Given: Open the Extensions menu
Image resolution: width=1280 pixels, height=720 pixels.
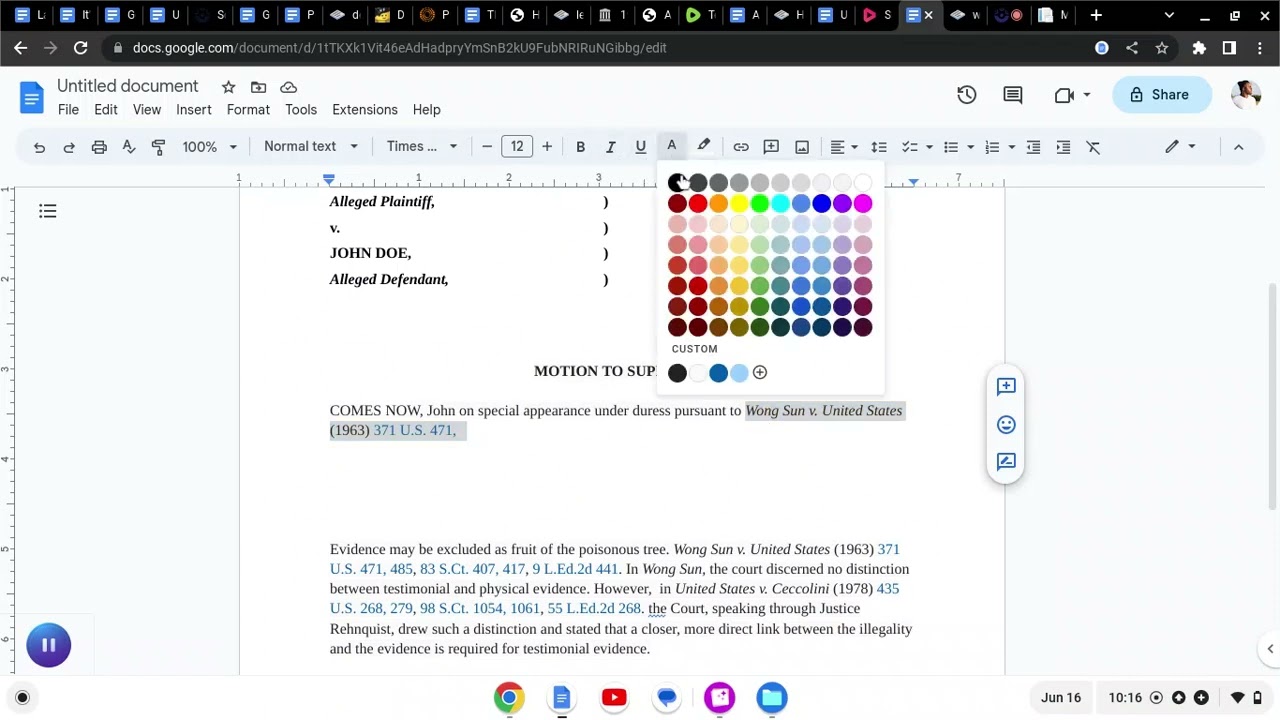Looking at the screenshot, I should [x=365, y=110].
